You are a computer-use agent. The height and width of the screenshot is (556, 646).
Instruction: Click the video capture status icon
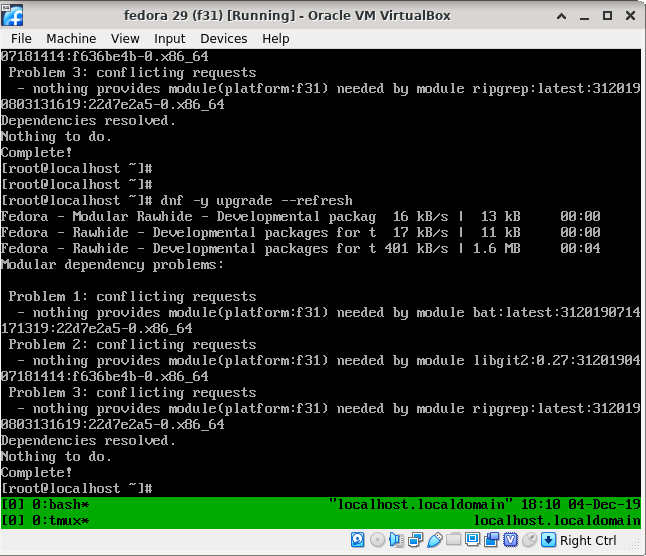(x=492, y=540)
